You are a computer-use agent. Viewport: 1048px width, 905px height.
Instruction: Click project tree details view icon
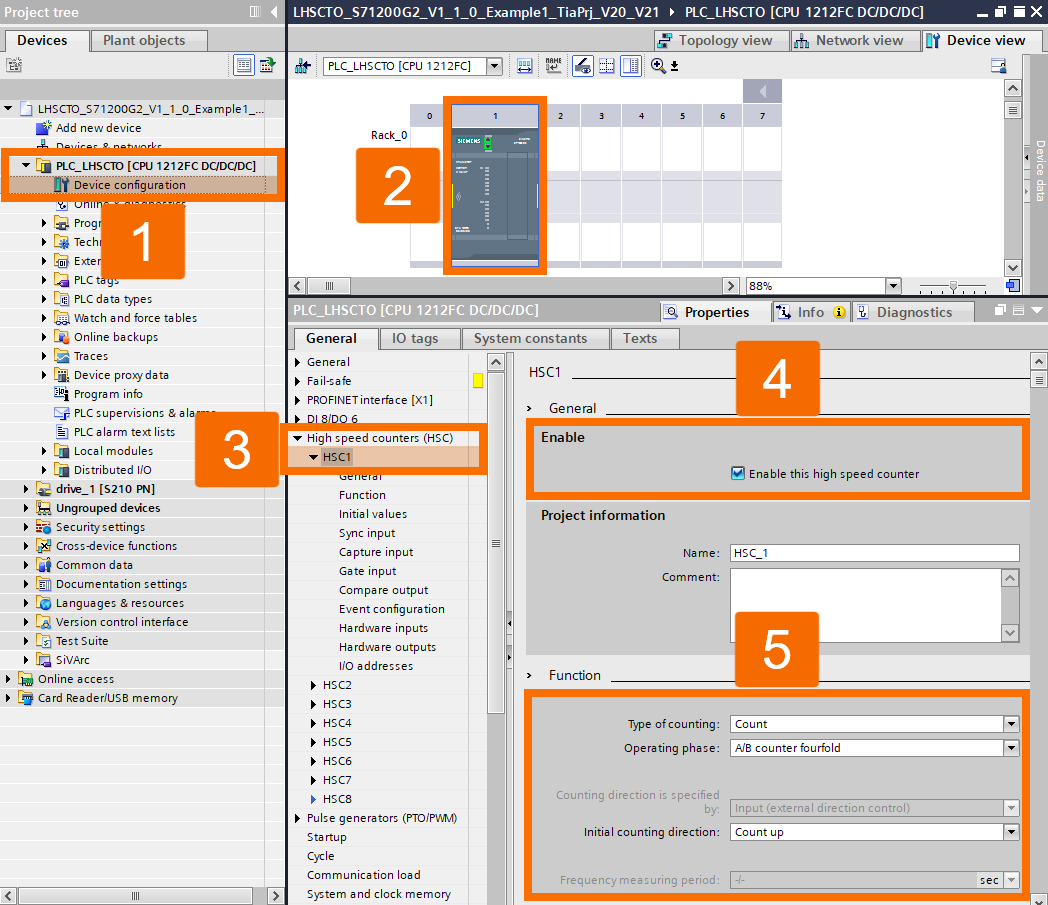243,65
